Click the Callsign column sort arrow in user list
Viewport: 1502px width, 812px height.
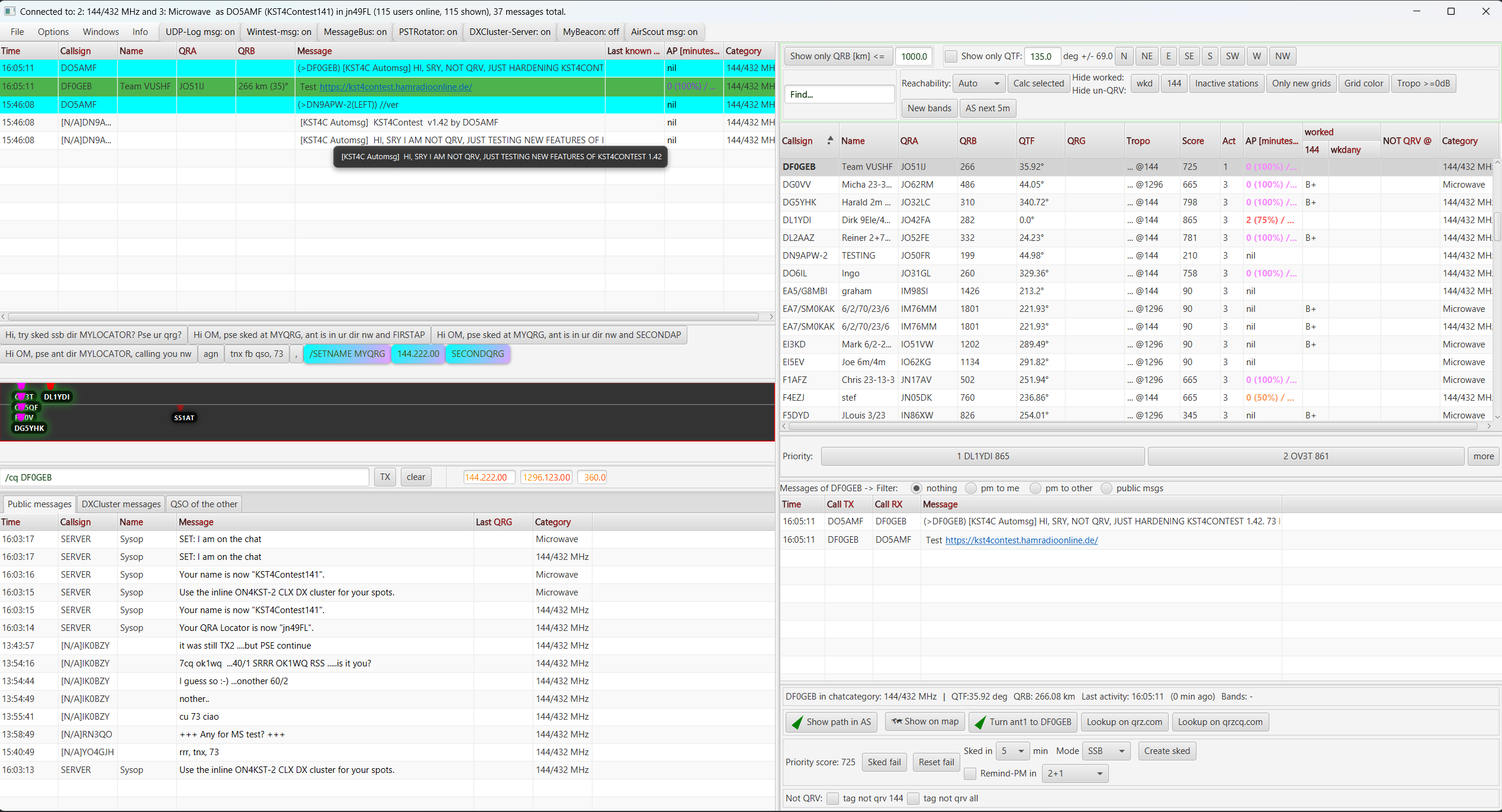(830, 140)
